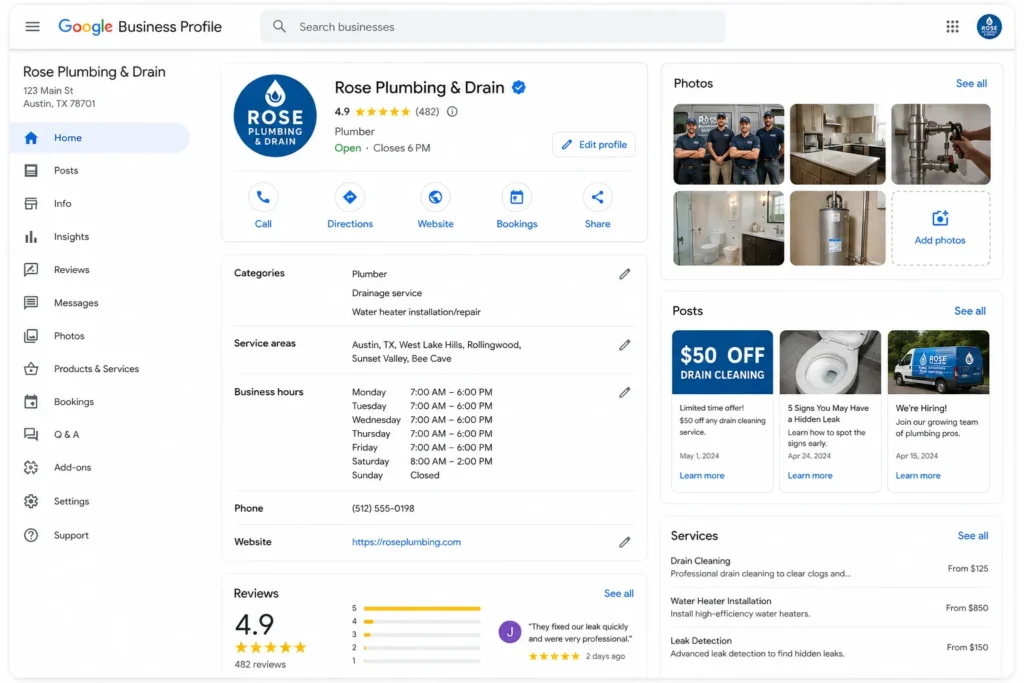1024x683 pixels.
Task: Click the Support question mark icon
Action: [x=31, y=535]
